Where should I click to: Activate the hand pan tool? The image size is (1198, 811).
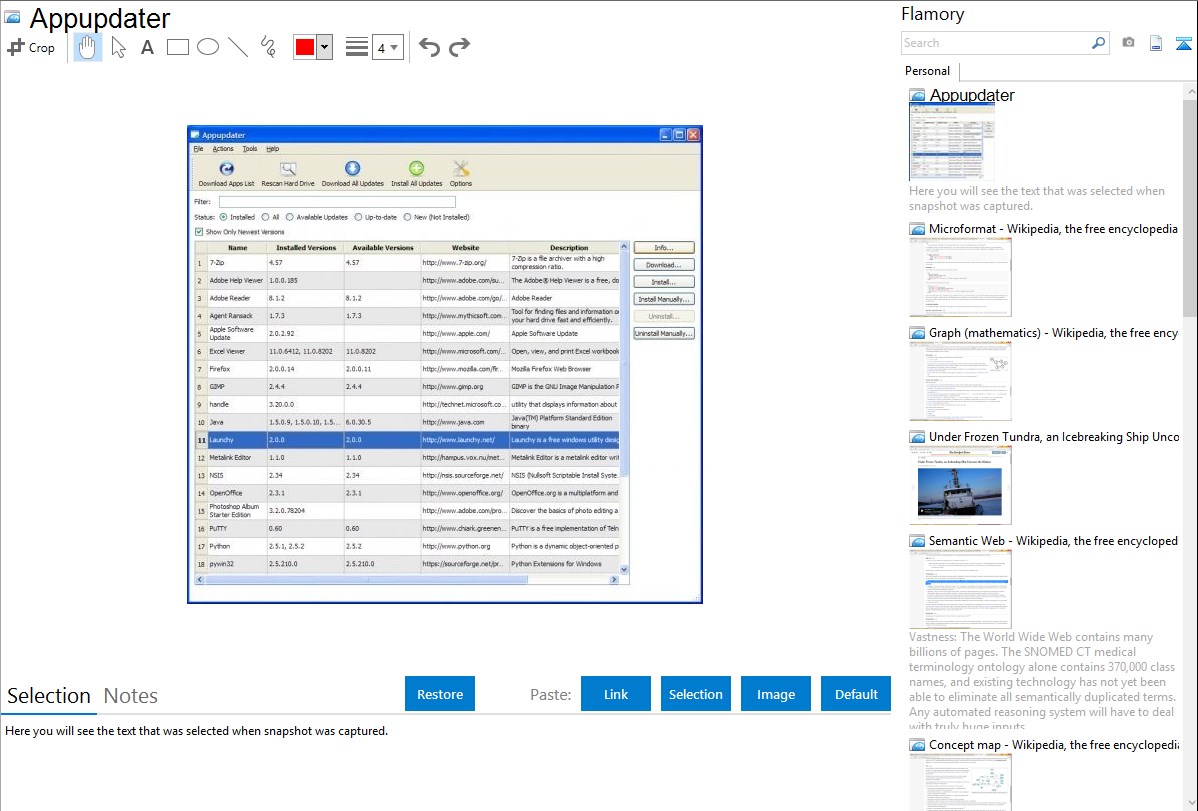click(87, 47)
